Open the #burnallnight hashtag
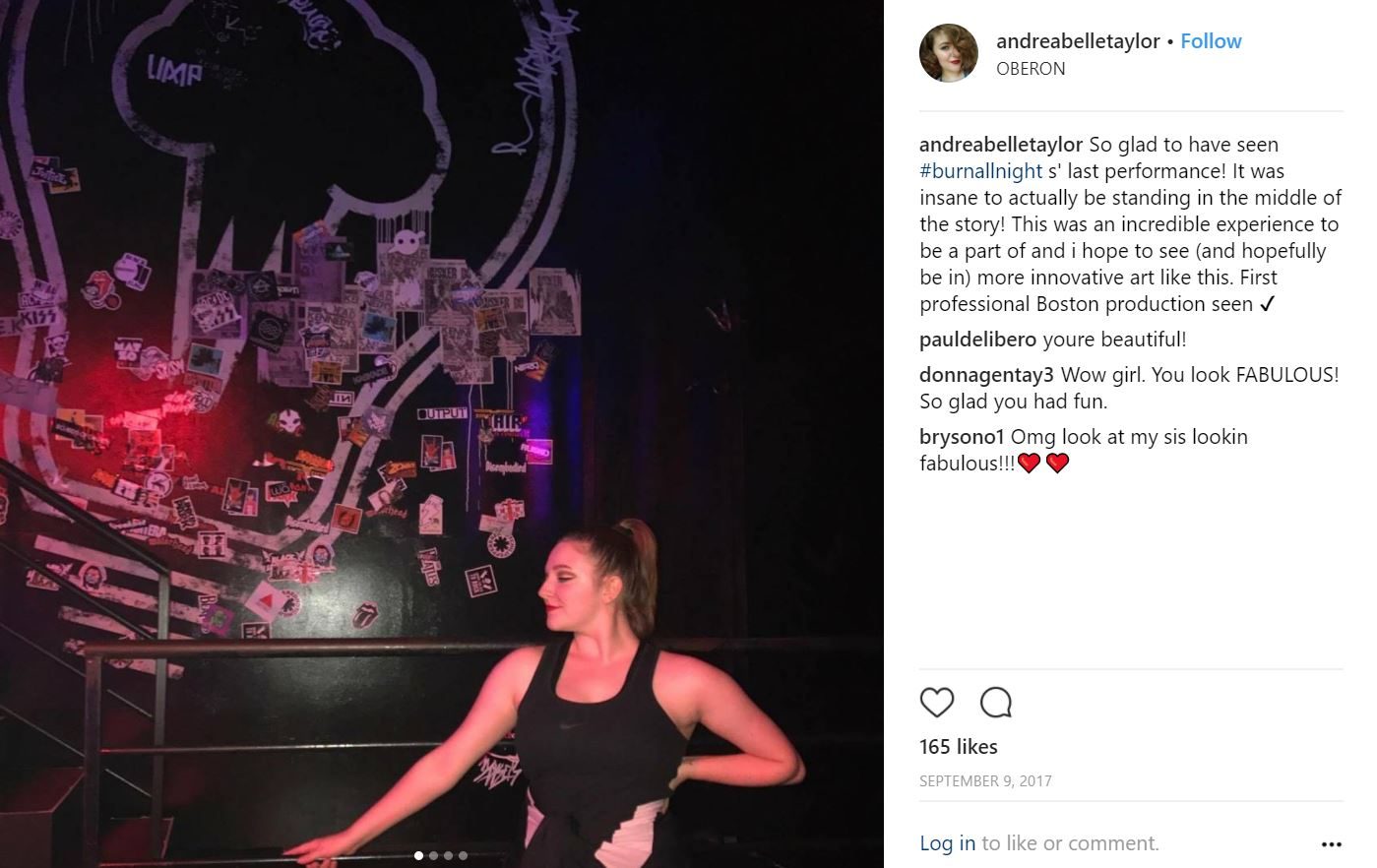This screenshot has width=1377, height=868. [x=980, y=171]
